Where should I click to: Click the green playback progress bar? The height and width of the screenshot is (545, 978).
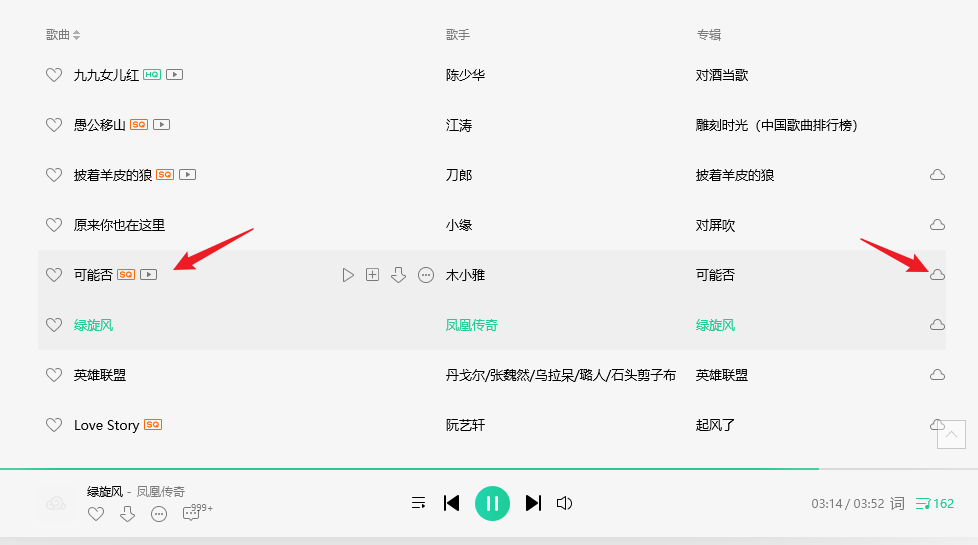point(409,468)
